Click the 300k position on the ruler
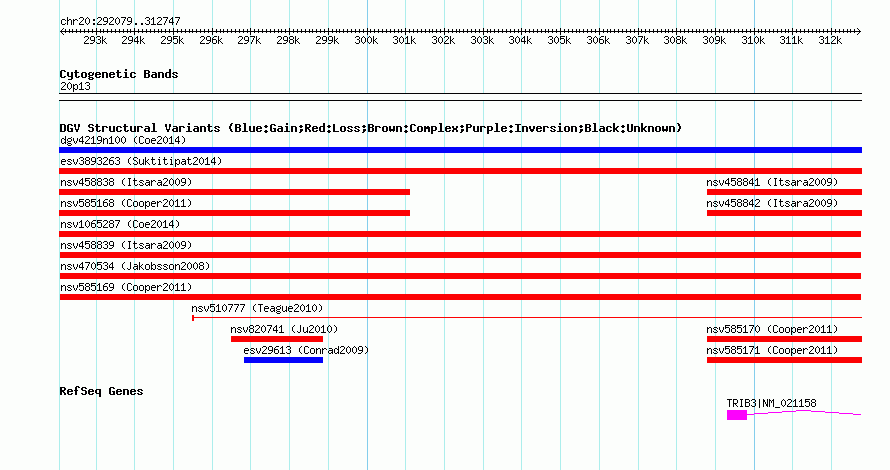Image resolution: width=890 pixels, height=470 pixels. click(366, 40)
